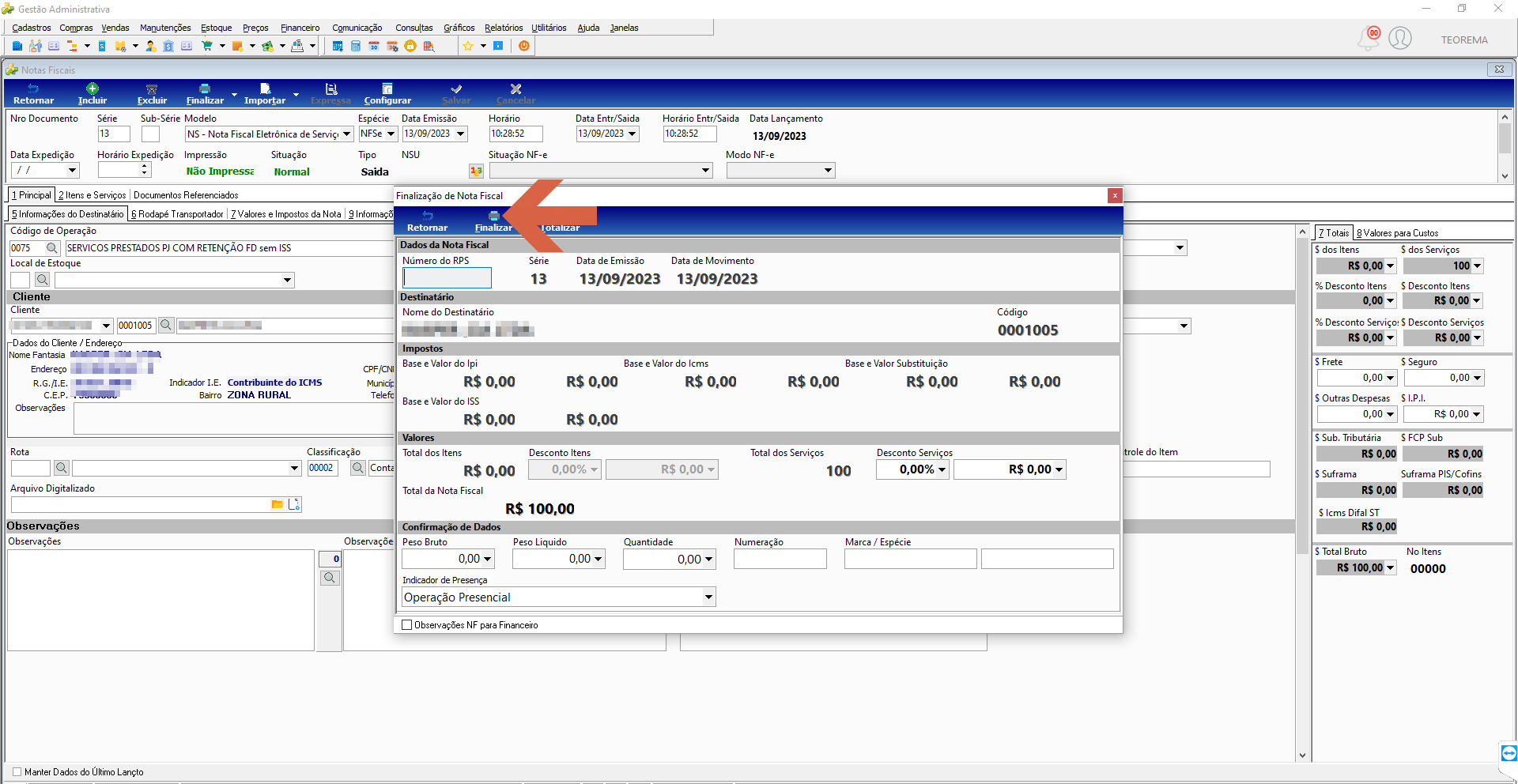1518x784 pixels.
Task: Switch to 2 Itens e Serviços tab
Action: click(92, 195)
